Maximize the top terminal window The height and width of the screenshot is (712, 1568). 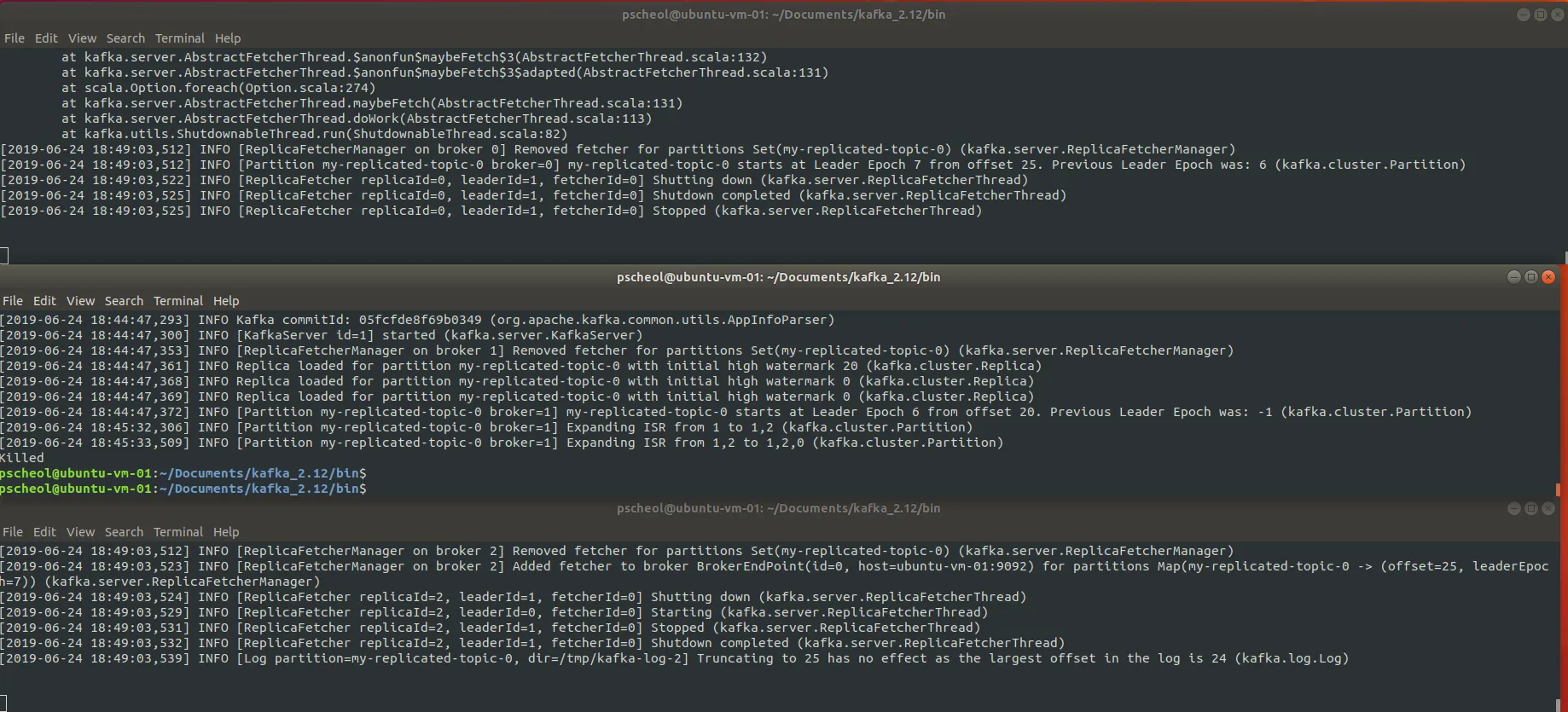[x=1541, y=14]
